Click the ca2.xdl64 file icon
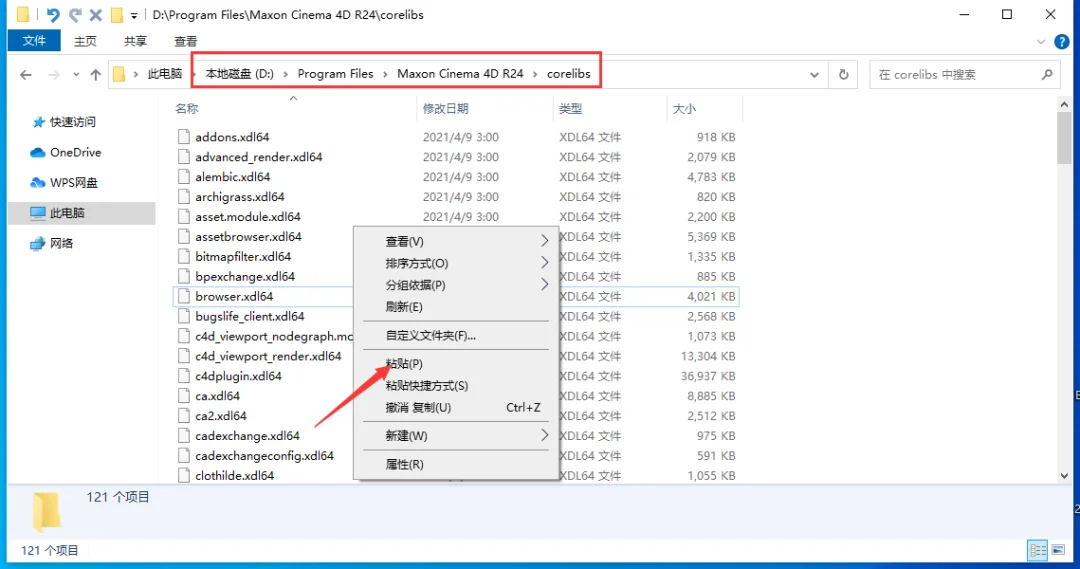This screenshot has height=569, width=1080. [x=183, y=416]
